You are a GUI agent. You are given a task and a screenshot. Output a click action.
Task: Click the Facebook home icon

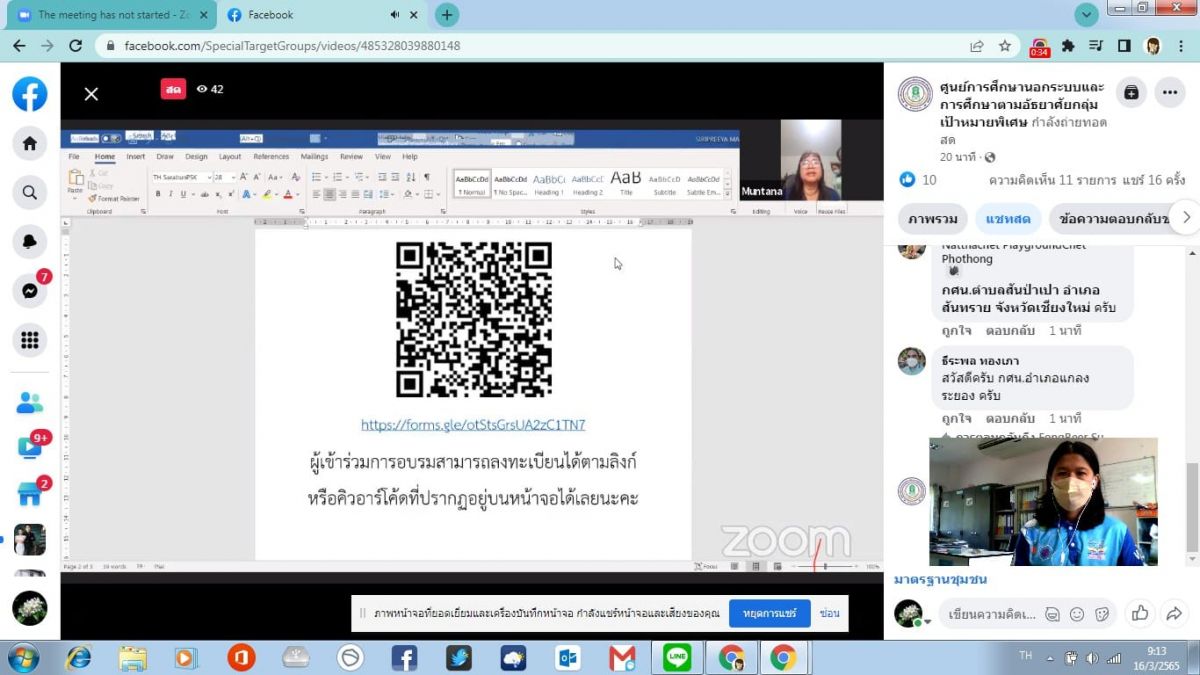(30, 143)
